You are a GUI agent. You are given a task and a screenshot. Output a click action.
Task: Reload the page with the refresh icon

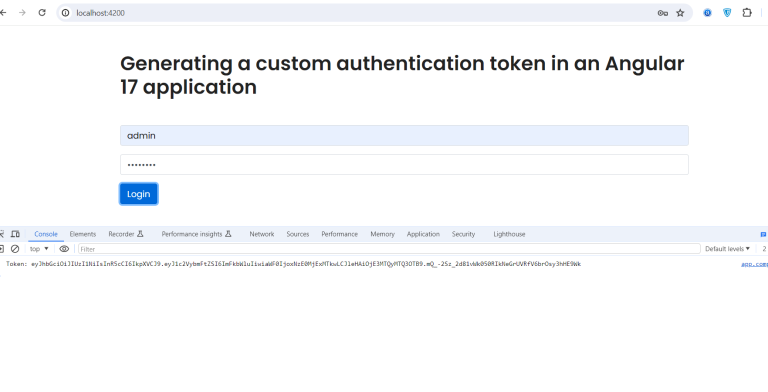[x=42, y=13]
